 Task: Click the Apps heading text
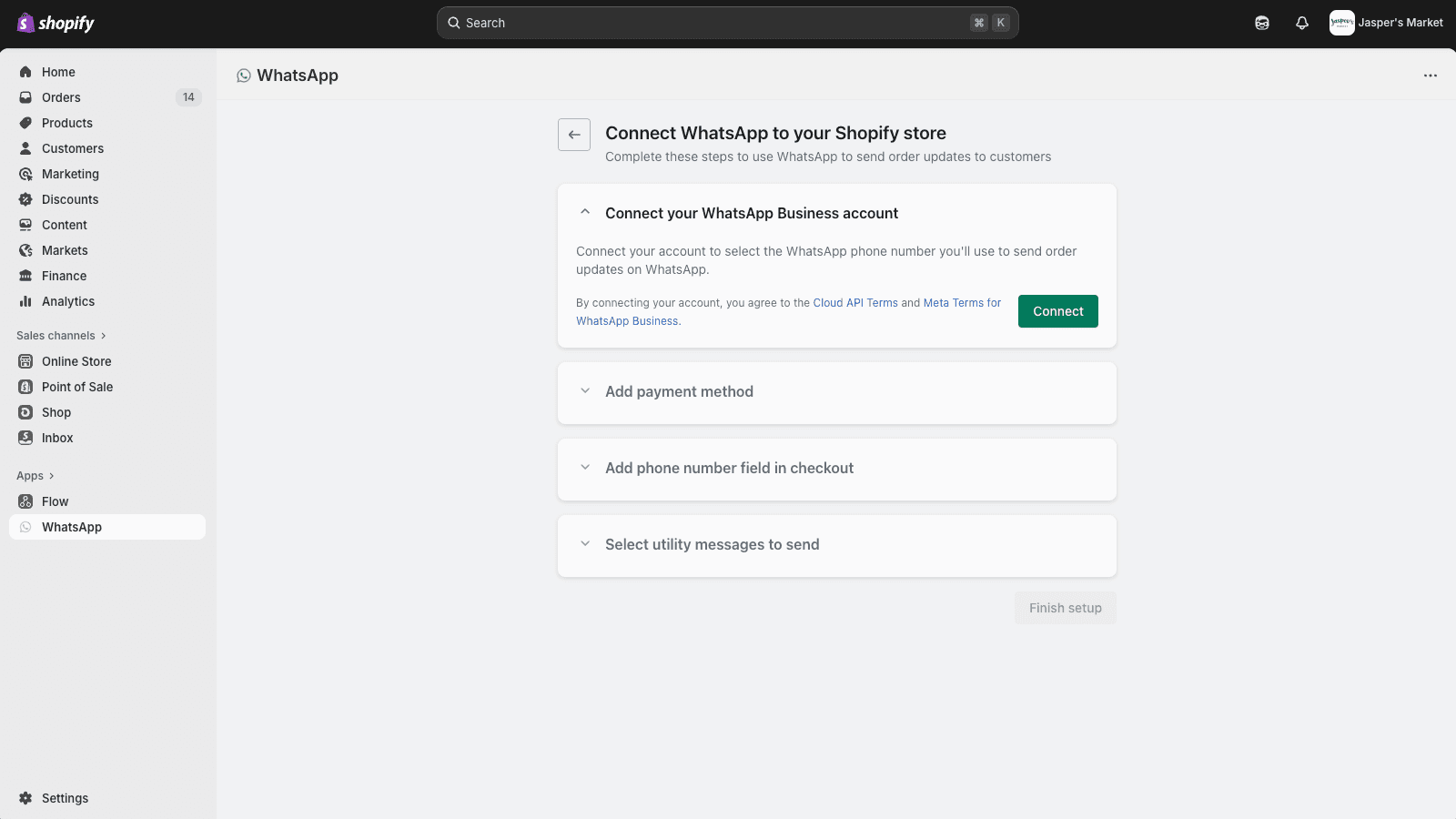click(30, 476)
